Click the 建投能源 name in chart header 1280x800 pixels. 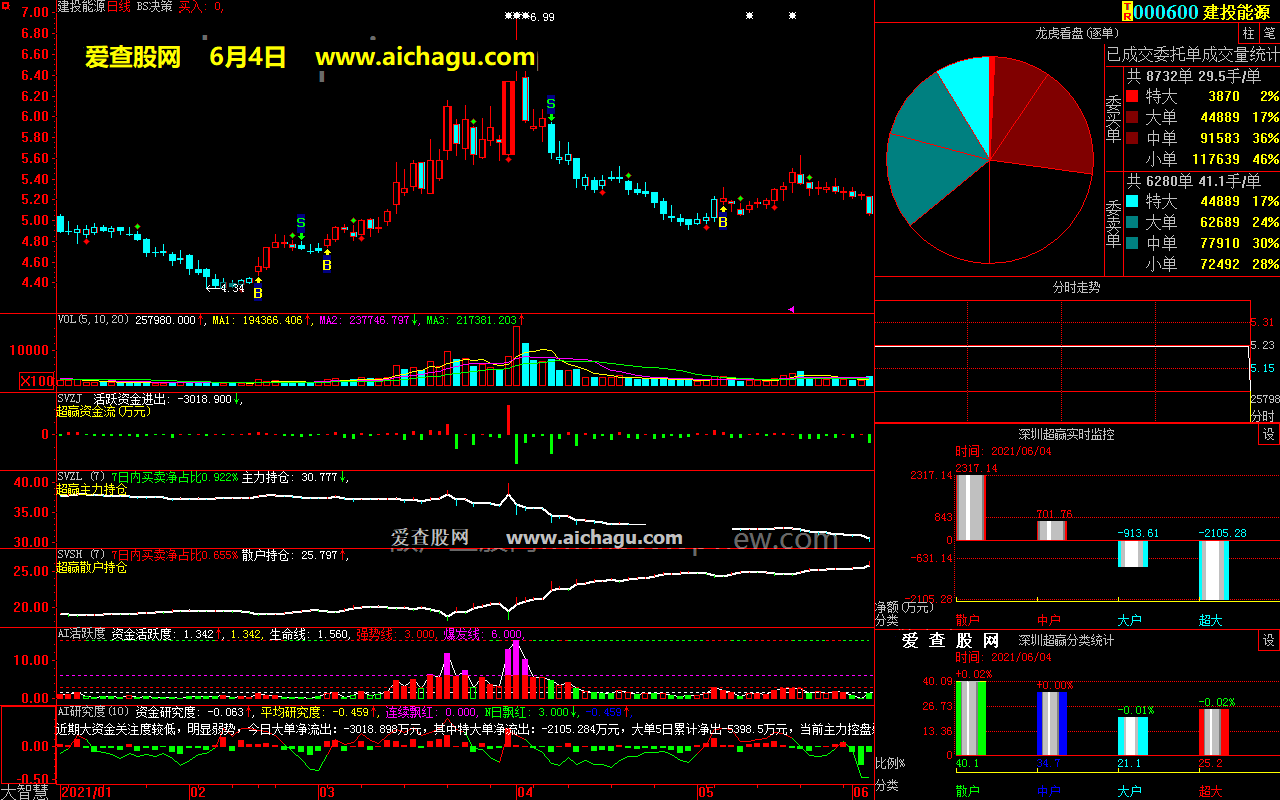pyautogui.click(x=81, y=7)
